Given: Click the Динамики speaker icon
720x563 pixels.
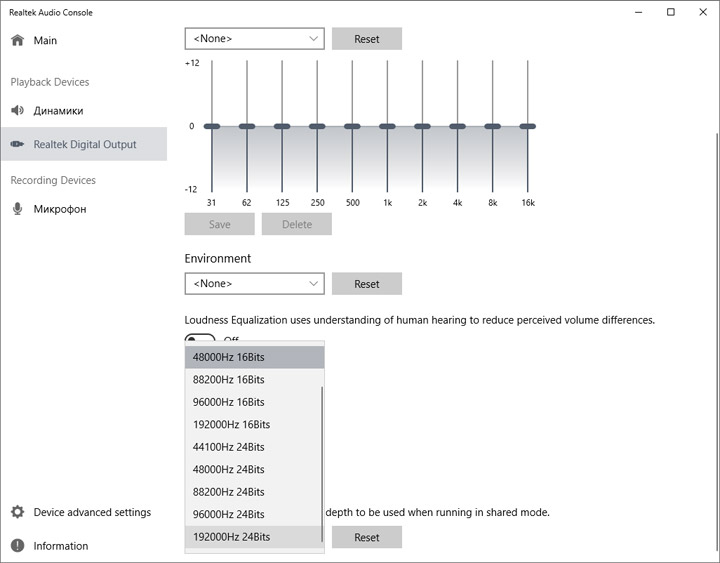Looking at the screenshot, I should tap(17, 111).
